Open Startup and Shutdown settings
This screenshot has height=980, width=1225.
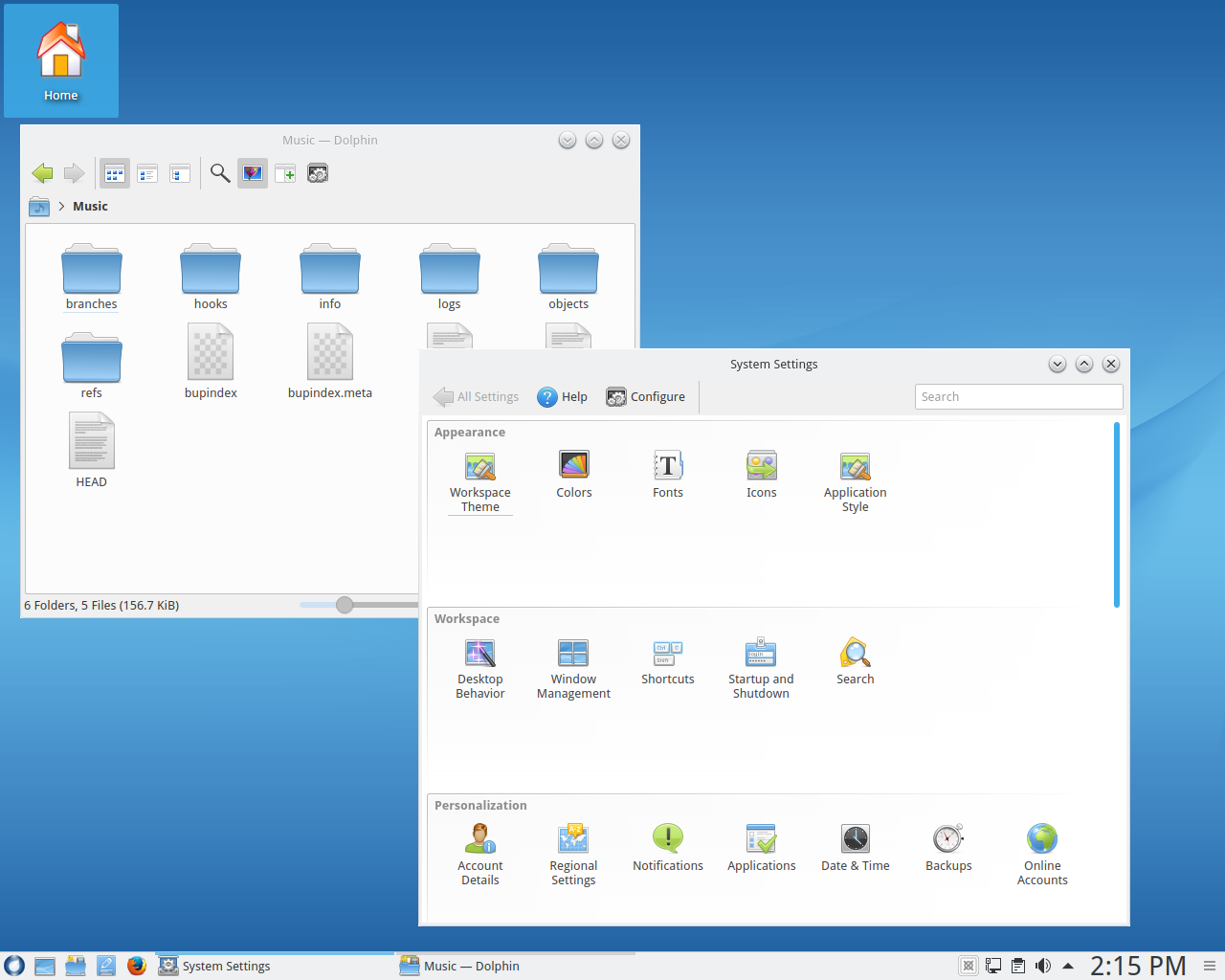click(761, 669)
